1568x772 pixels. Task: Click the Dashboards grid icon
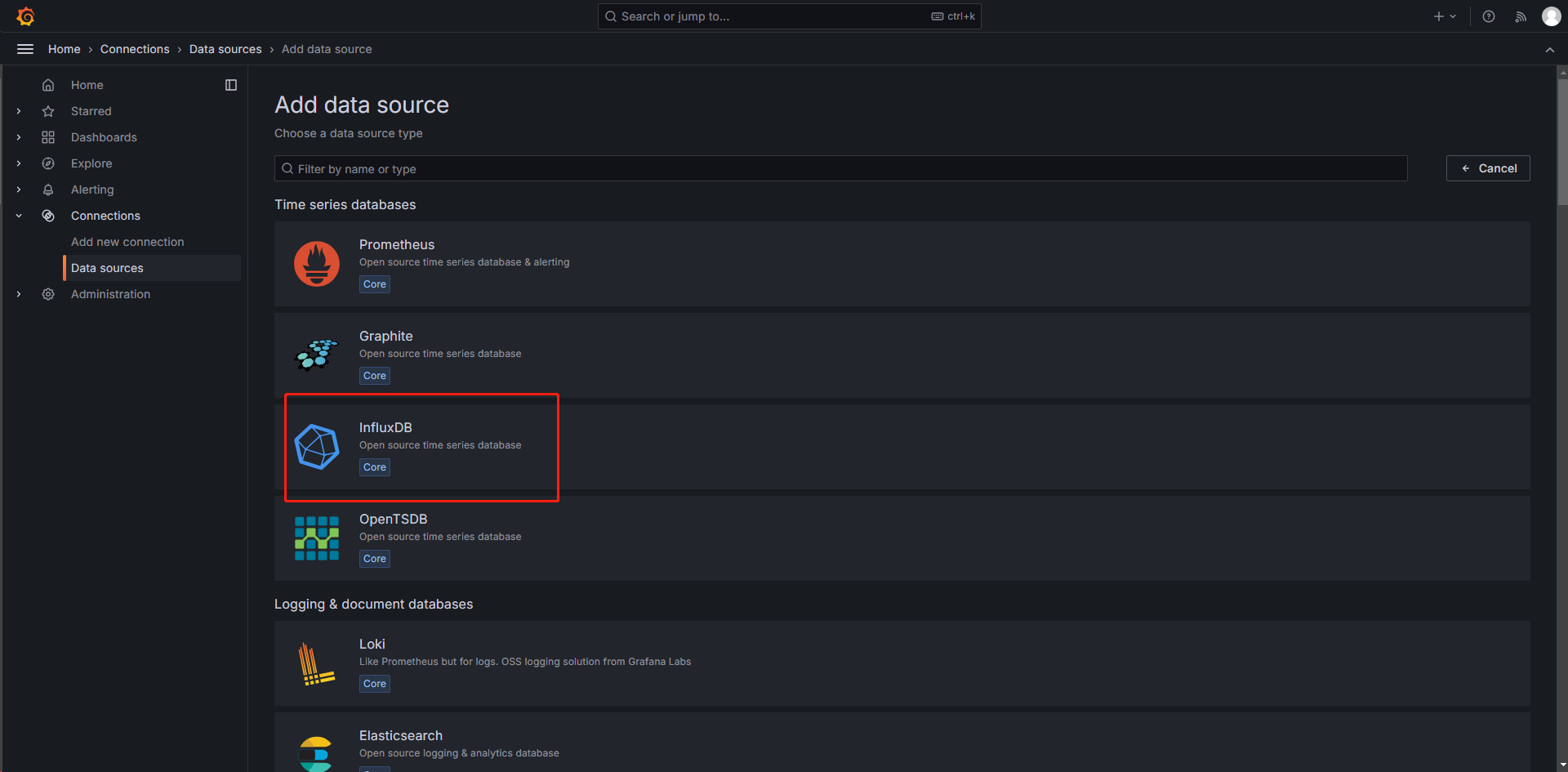point(48,137)
